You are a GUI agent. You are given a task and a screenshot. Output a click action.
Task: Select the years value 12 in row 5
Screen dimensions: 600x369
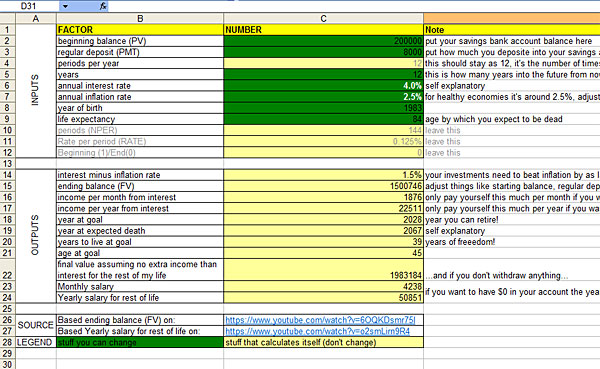point(323,75)
